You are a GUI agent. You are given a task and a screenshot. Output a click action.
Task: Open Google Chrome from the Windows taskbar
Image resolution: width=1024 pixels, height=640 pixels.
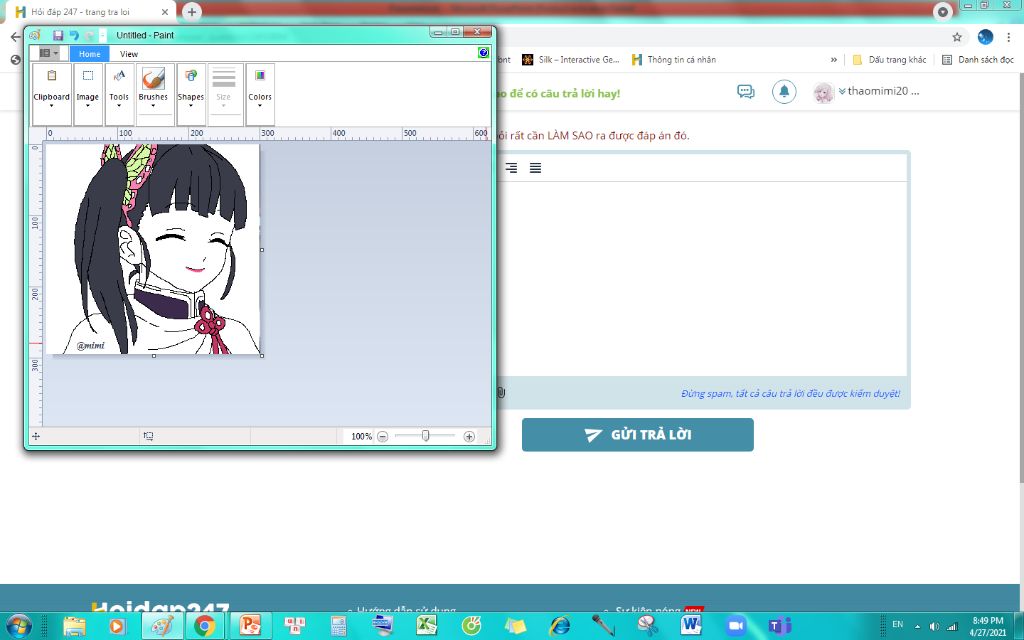click(204, 626)
